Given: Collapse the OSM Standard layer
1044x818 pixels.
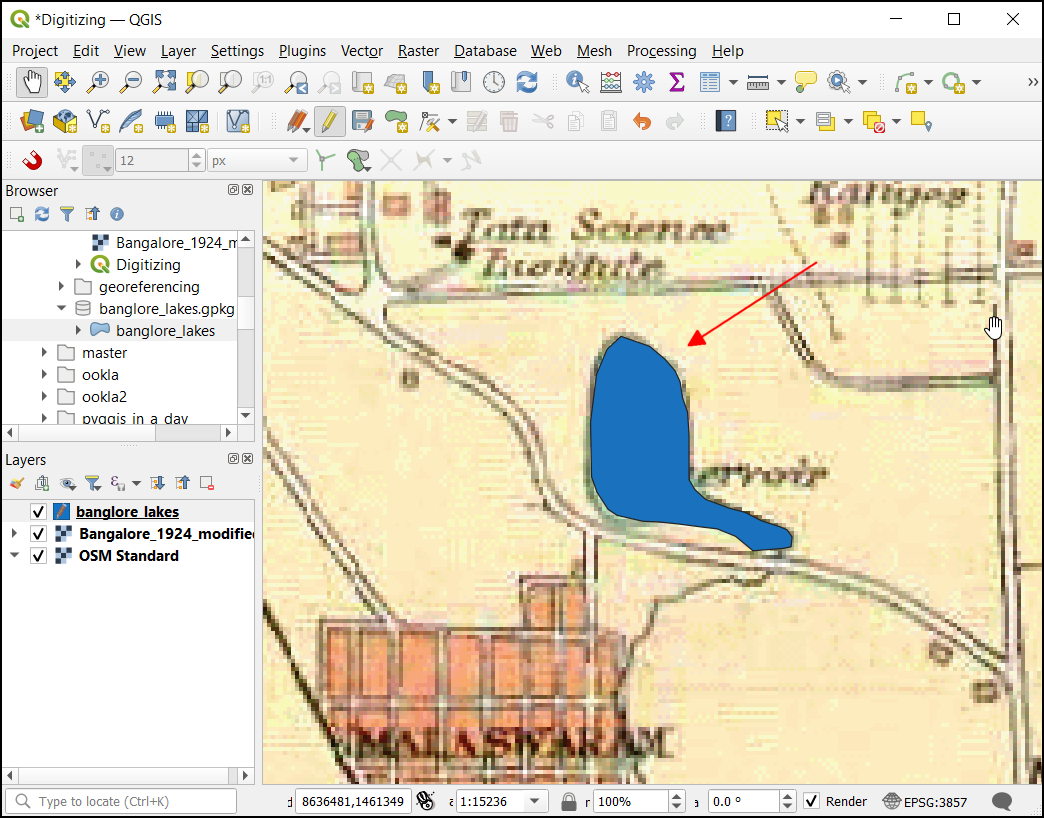Looking at the screenshot, I should pos(14,555).
